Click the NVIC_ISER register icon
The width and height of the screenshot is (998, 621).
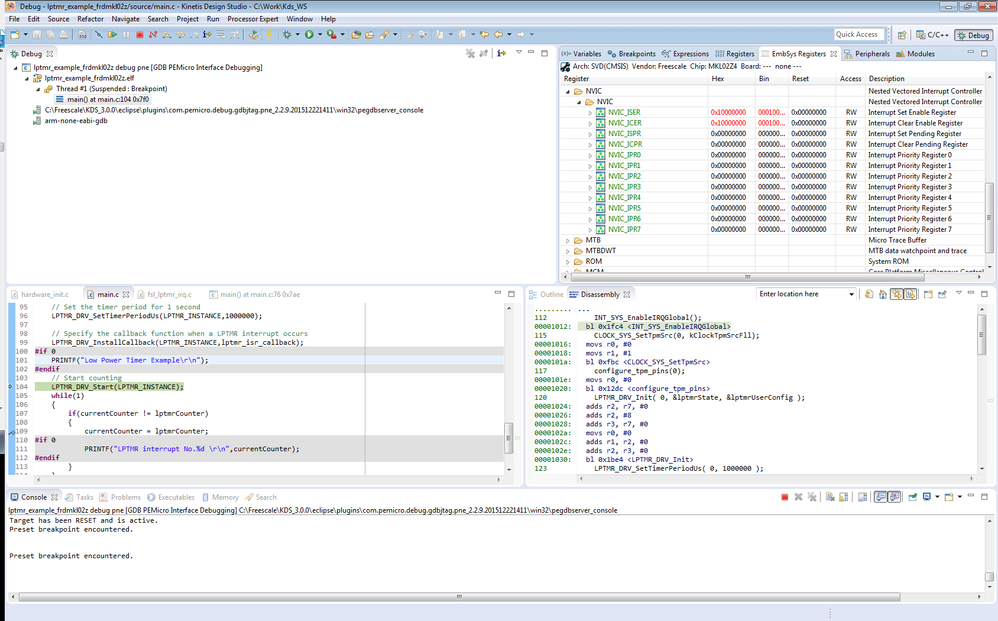tap(600, 112)
